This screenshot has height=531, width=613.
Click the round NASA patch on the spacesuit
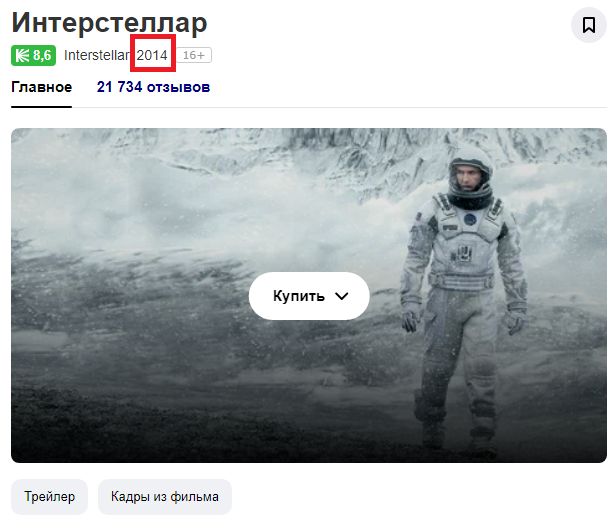pyautogui.click(x=470, y=220)
